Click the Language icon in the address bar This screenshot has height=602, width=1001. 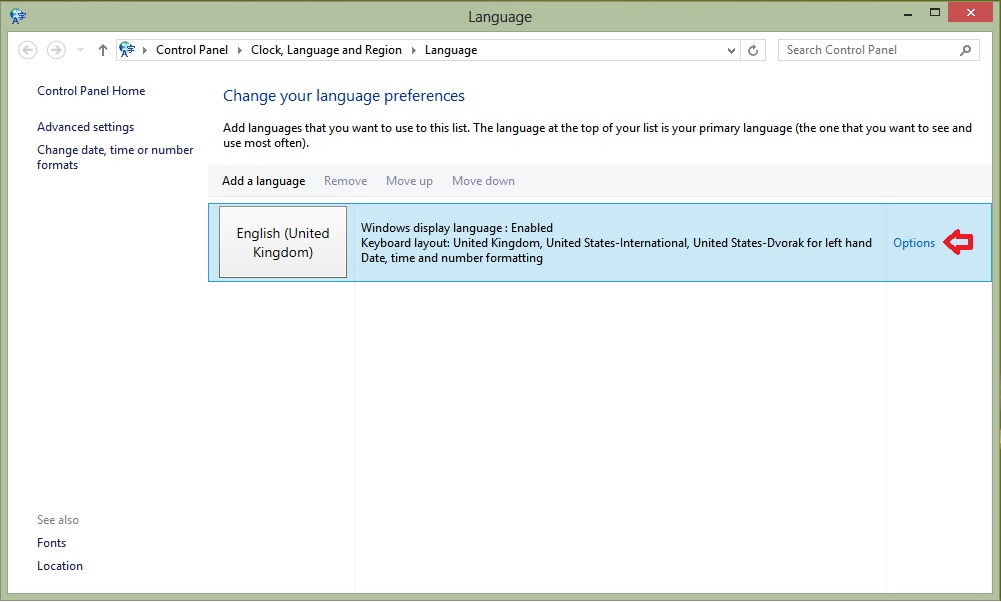point(126,48)
